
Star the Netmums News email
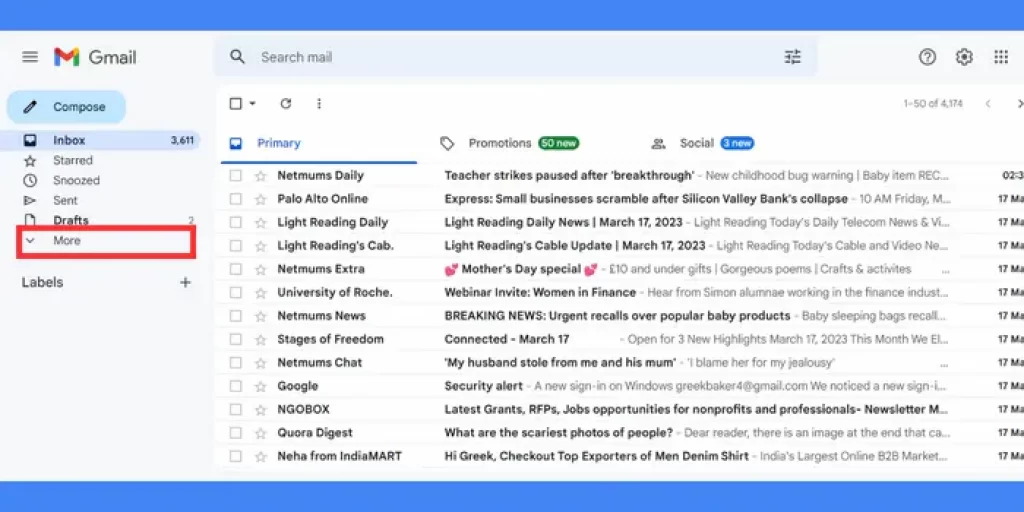pyautogui.click(x=261, y=316)
